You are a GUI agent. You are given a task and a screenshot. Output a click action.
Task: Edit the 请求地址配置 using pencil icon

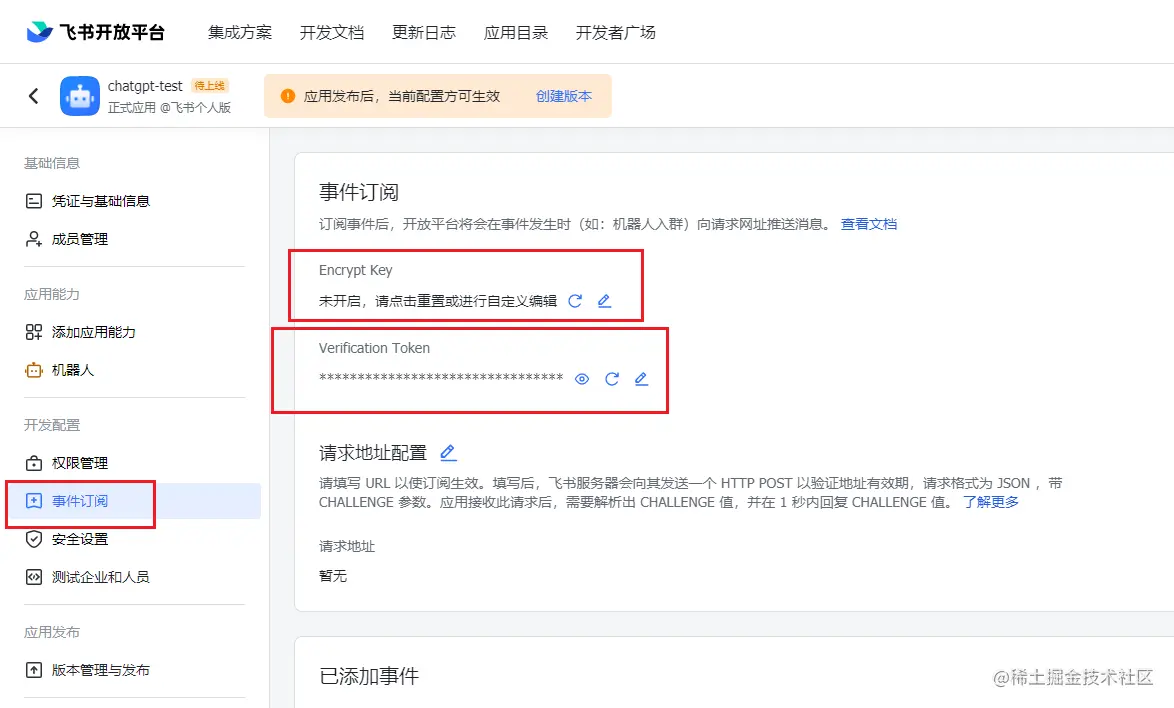(x=448, y=453)
